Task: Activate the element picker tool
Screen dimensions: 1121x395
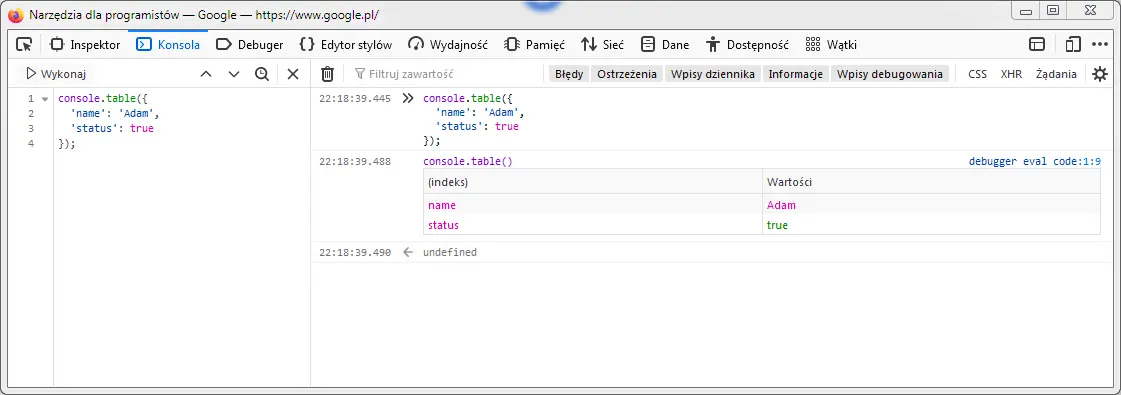Action: click(x=24, y=44)
